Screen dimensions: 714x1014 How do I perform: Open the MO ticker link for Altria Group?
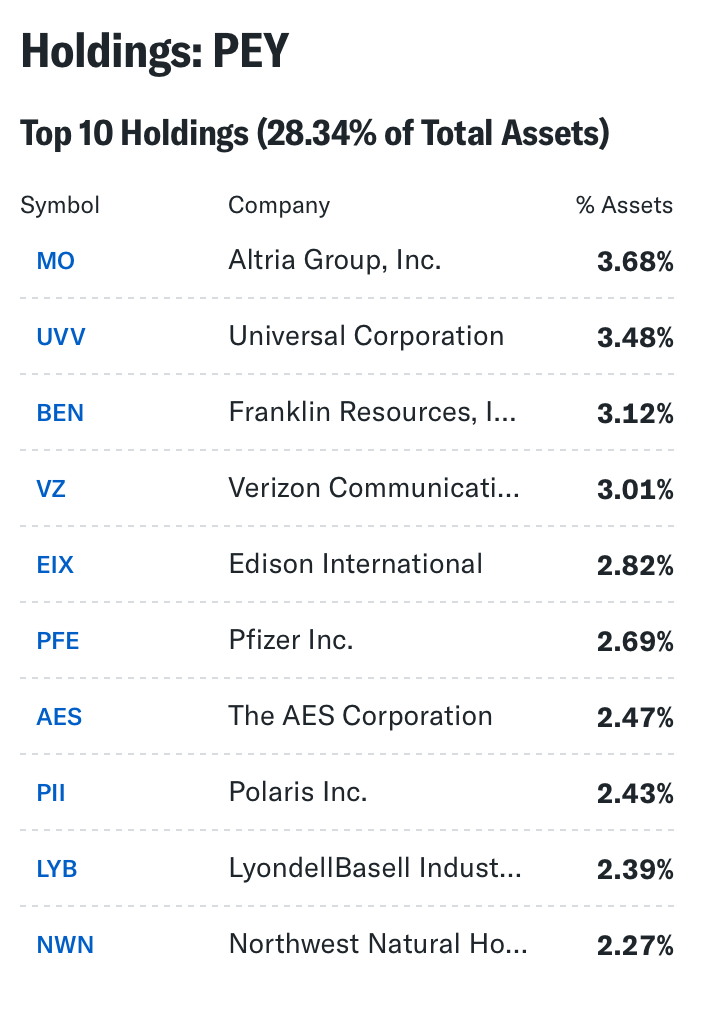55,261
